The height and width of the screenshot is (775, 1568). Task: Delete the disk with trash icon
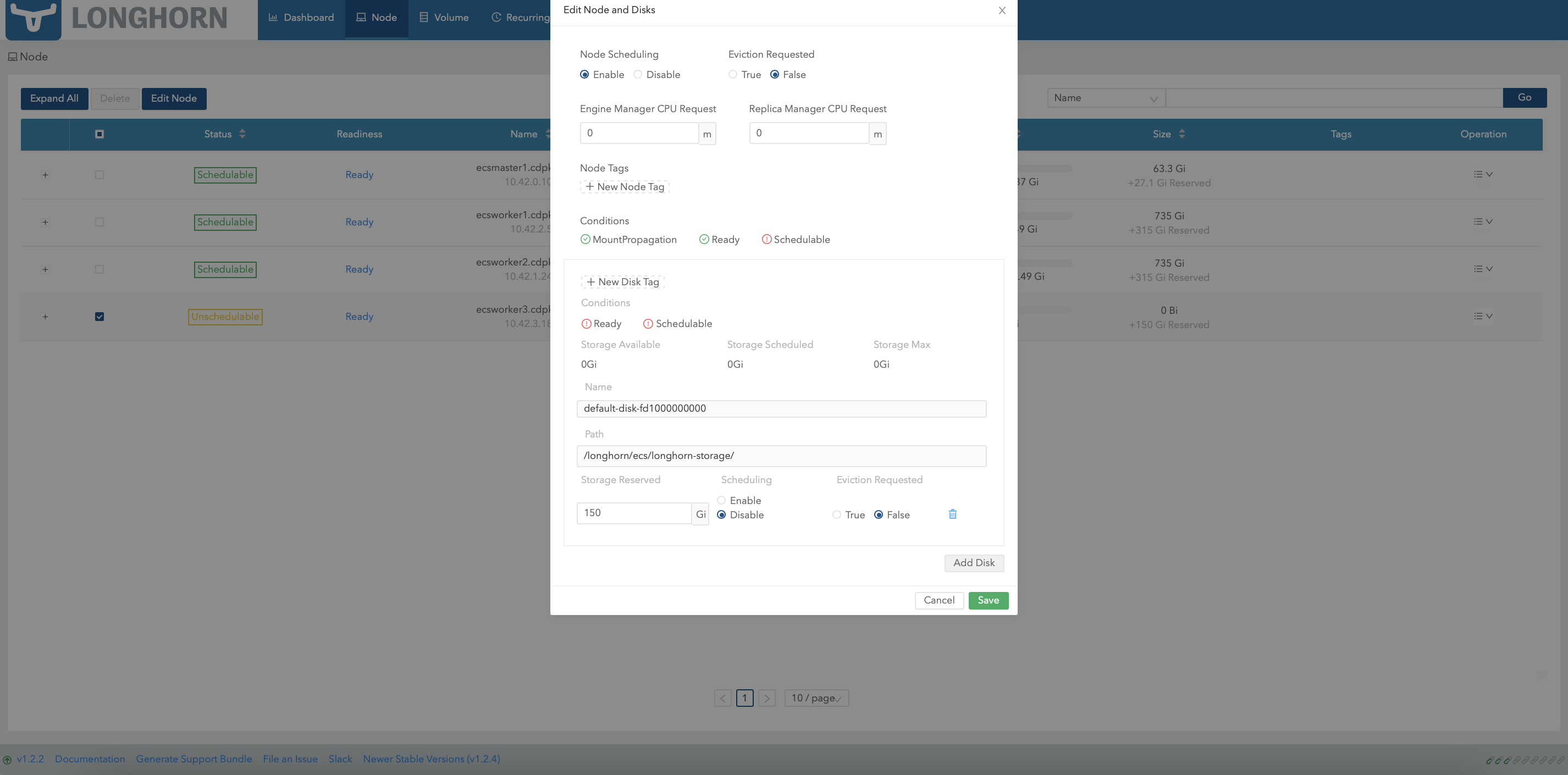coord(953,514)
